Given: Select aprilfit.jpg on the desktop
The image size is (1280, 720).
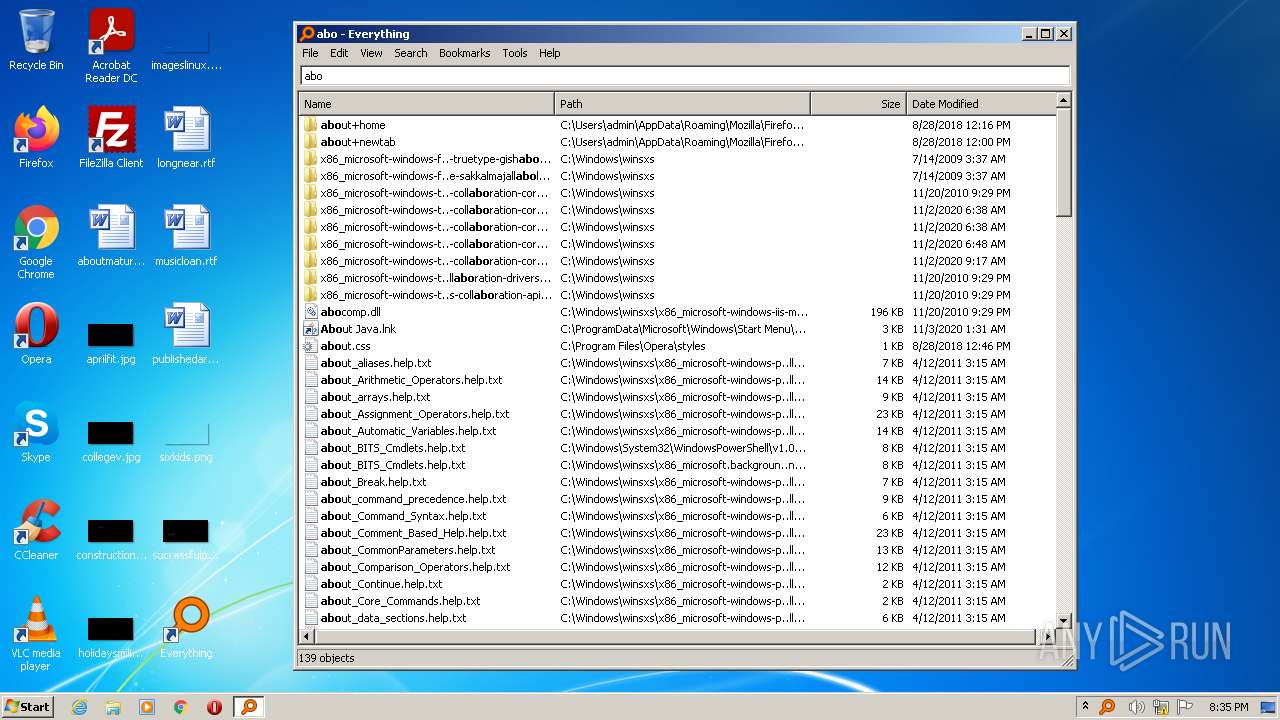Looking at the screenshot, I should click(111, 343).
